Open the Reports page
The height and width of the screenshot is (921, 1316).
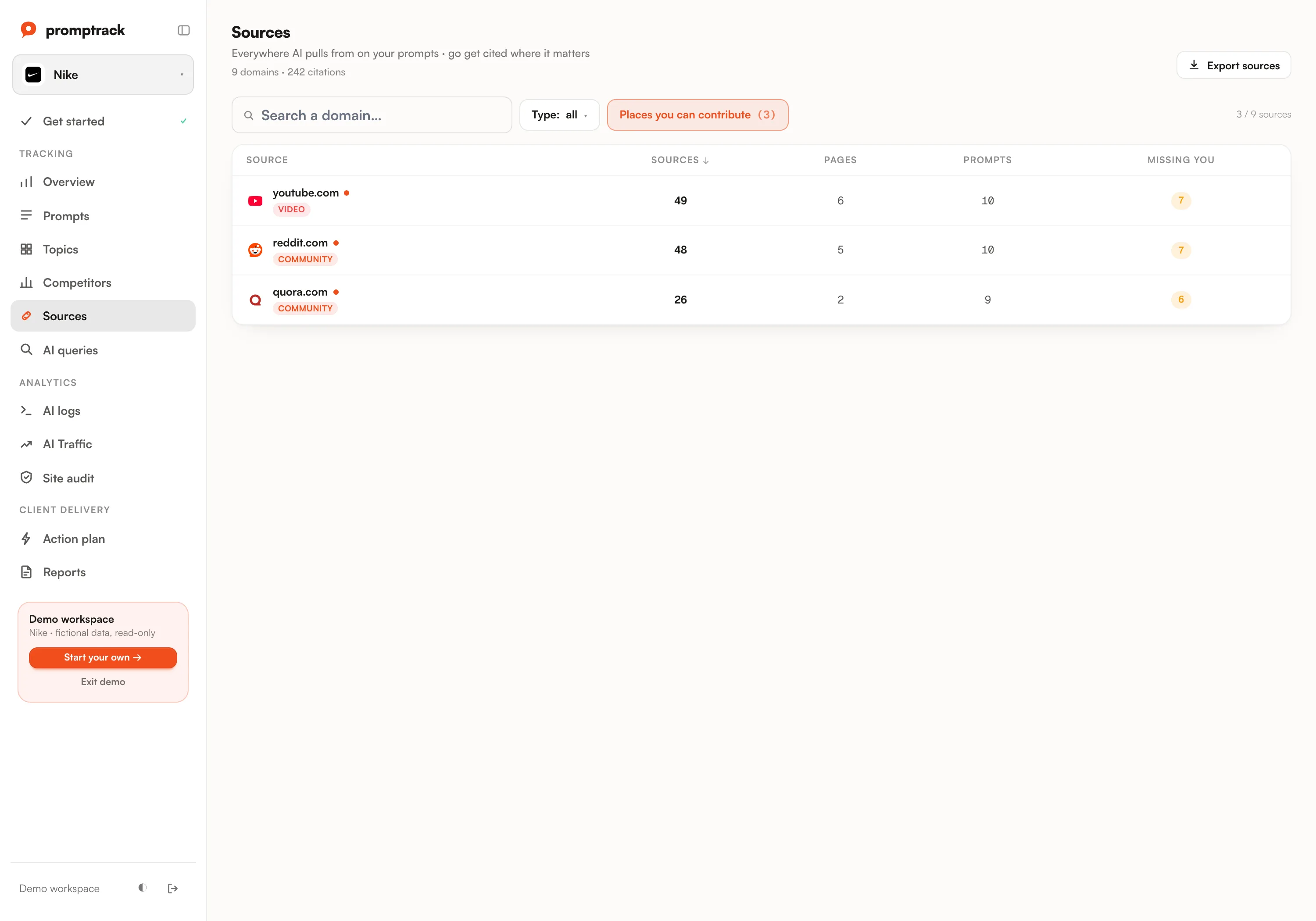click(x=103, y=572)
